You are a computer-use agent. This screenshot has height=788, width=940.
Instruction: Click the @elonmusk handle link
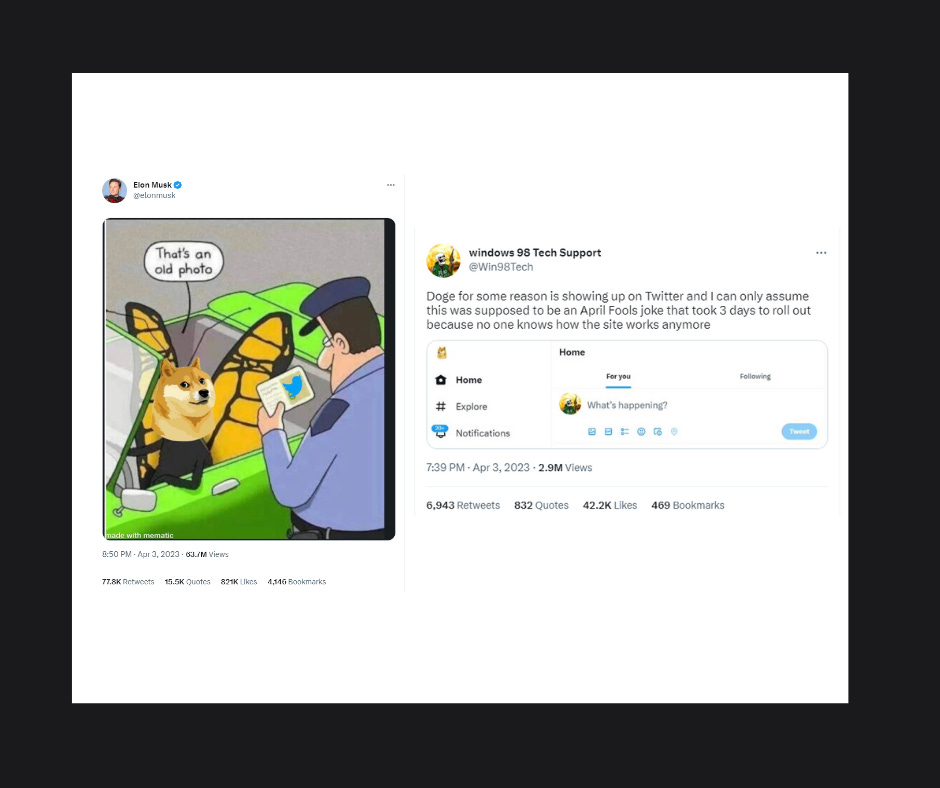154,196
